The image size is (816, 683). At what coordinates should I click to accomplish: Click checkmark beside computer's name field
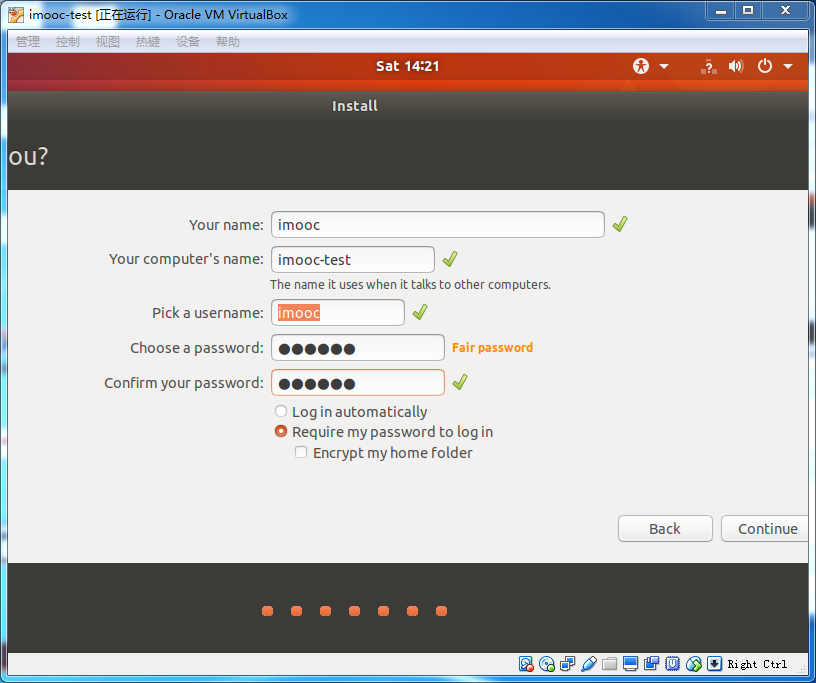coord(450,259)
